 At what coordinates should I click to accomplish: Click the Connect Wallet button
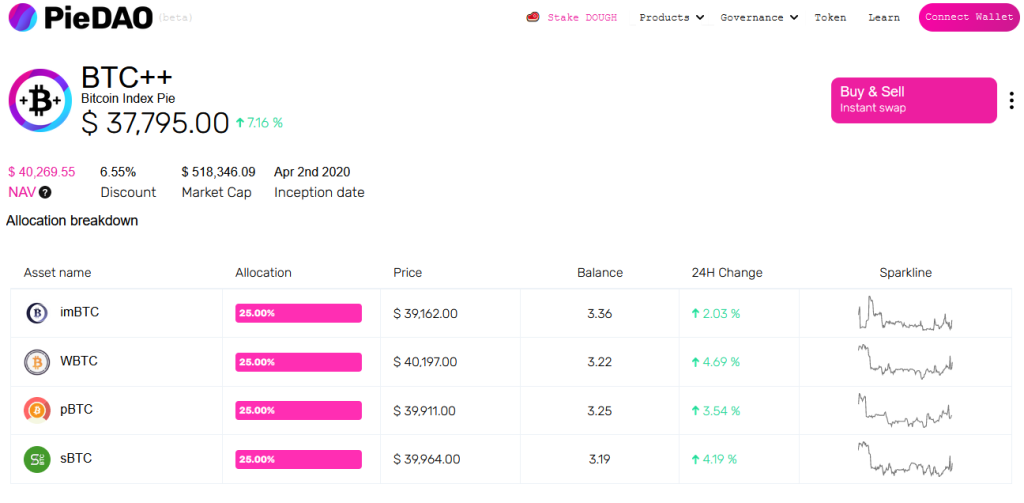(x=969, y=17)
